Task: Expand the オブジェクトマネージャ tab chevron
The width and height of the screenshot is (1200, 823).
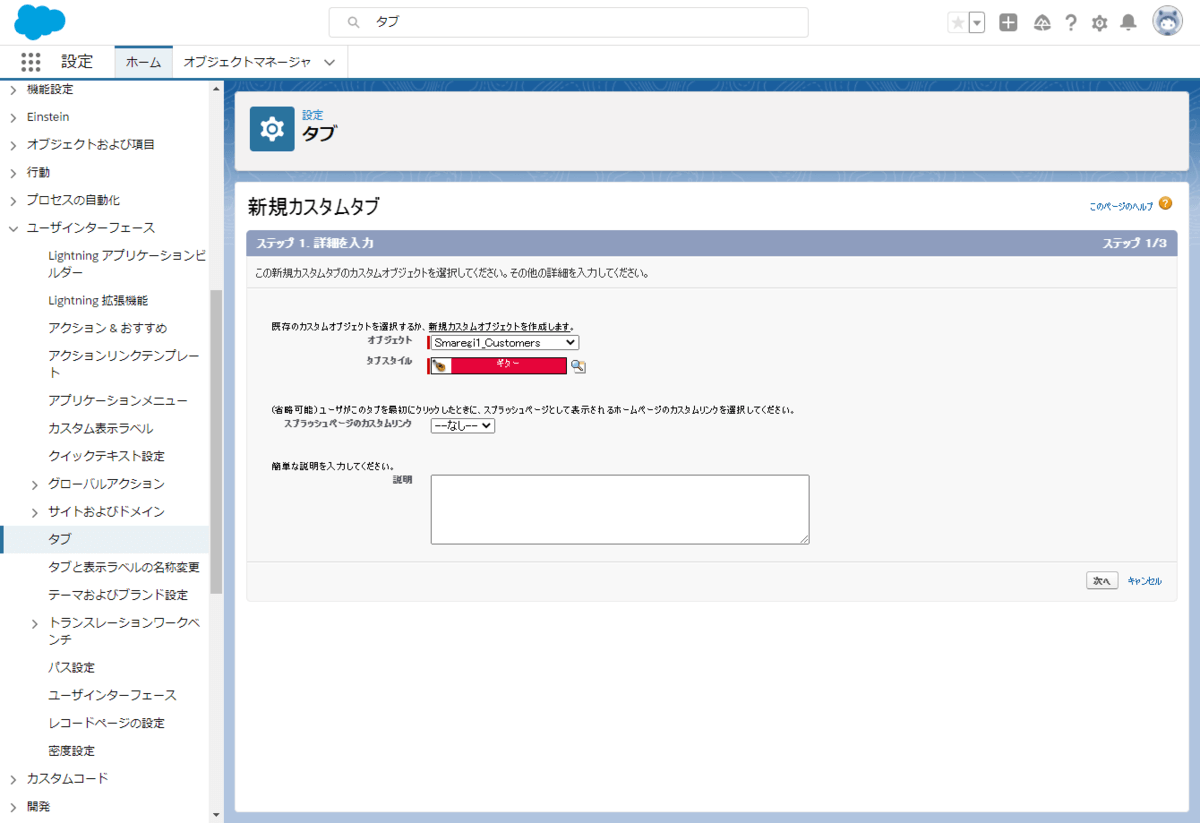Action: 329,62
